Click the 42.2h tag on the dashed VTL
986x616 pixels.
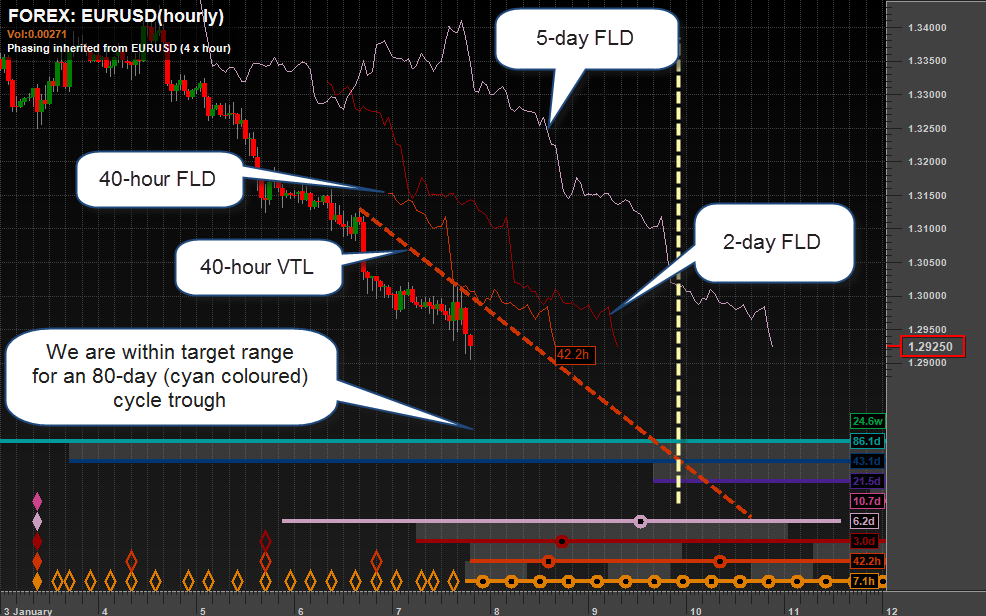573,354
